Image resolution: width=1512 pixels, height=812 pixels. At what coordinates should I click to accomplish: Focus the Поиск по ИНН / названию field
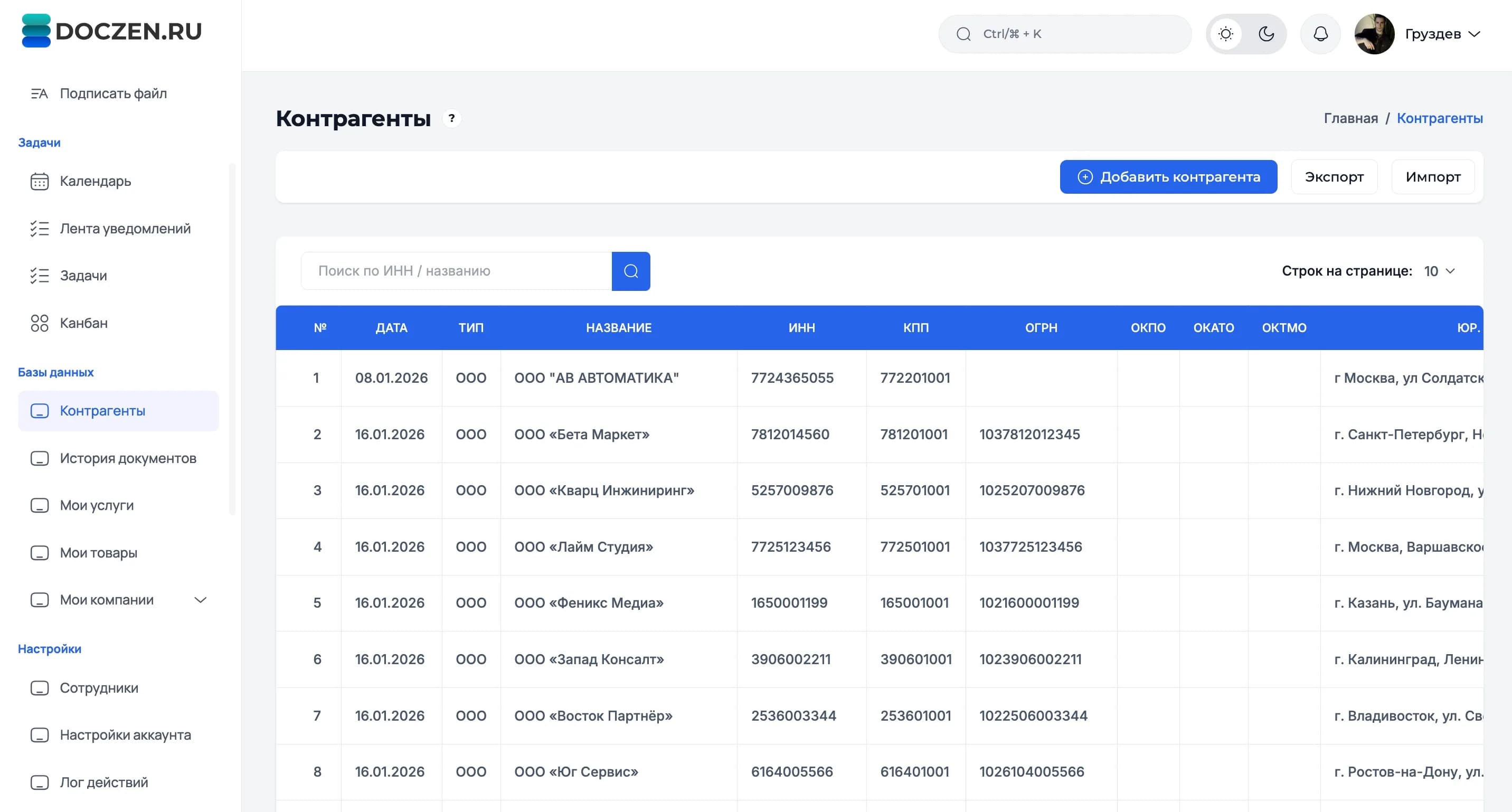click(456, 271)
